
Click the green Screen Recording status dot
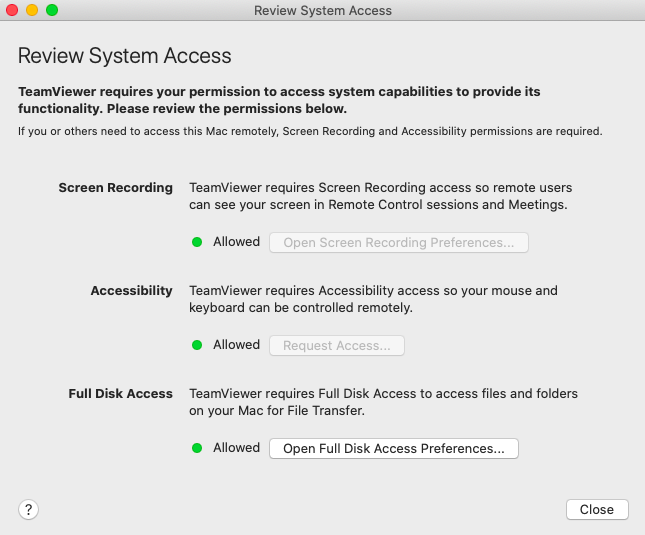click(197, 242)
